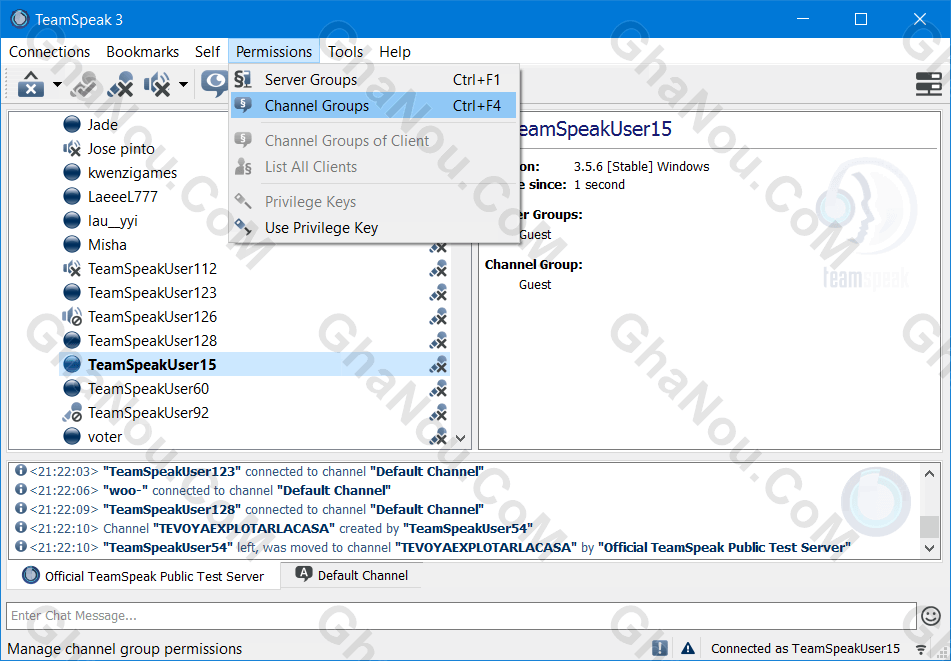Select Server Groups menu entry

click(374, 79)
